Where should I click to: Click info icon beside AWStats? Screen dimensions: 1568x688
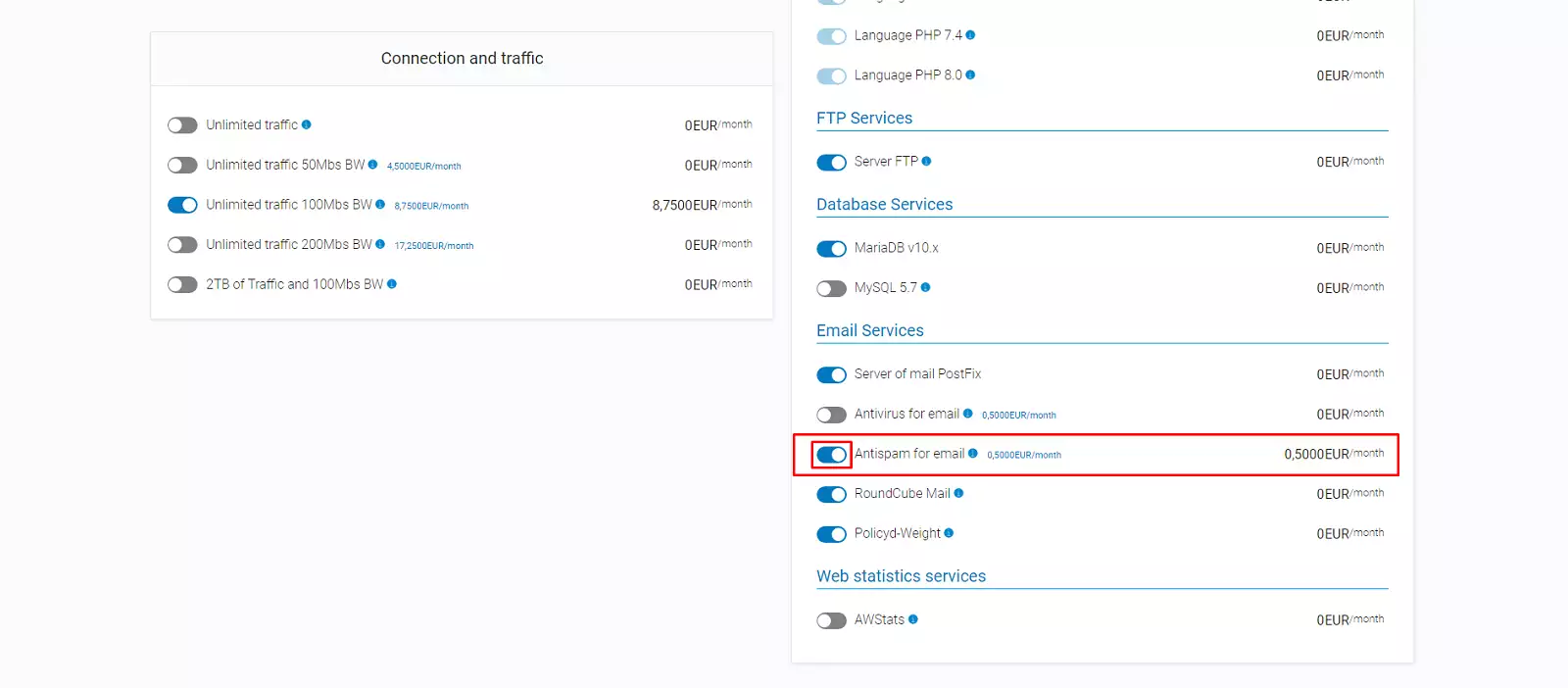click(x=913, y=619)
